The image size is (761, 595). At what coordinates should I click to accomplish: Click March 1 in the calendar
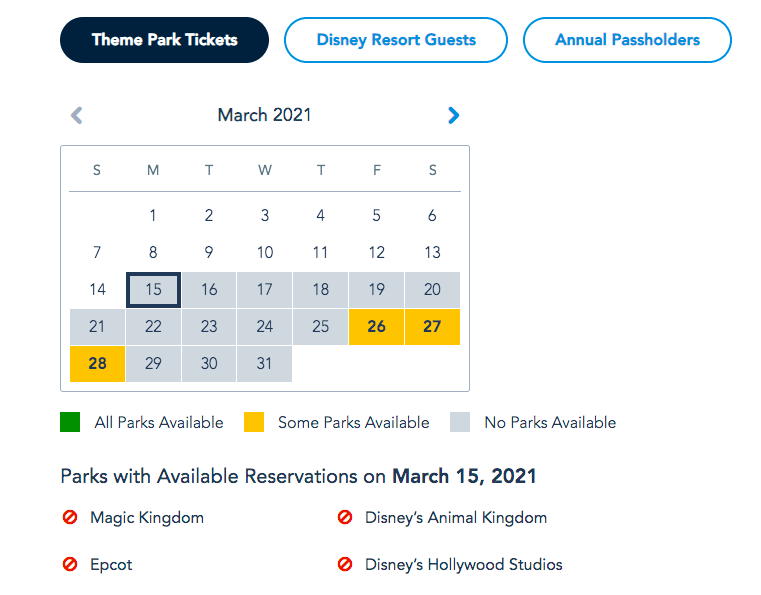(x=153, y=215)
